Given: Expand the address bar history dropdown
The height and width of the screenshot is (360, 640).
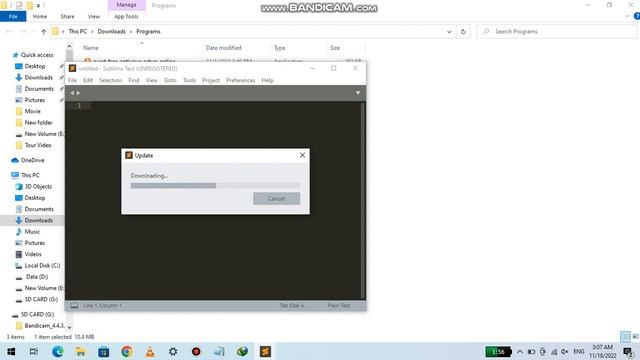Looking at the screenshot, I should click(449, 31).
